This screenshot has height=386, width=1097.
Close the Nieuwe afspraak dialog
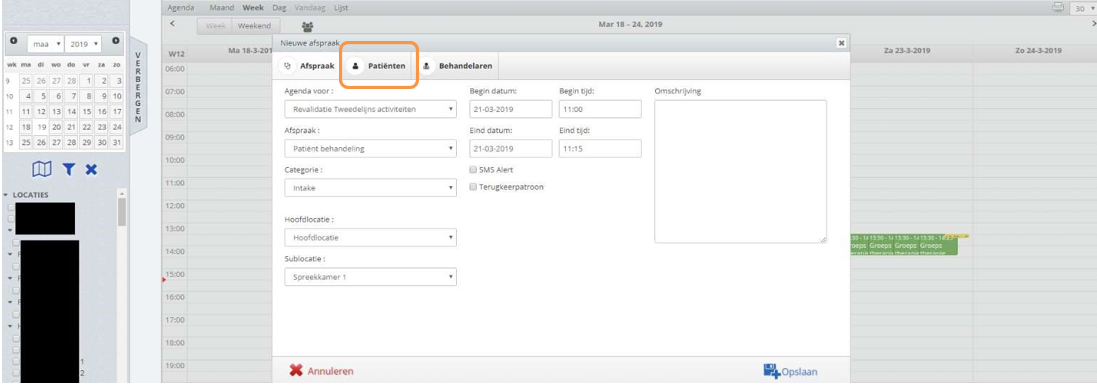pos(841,43)
